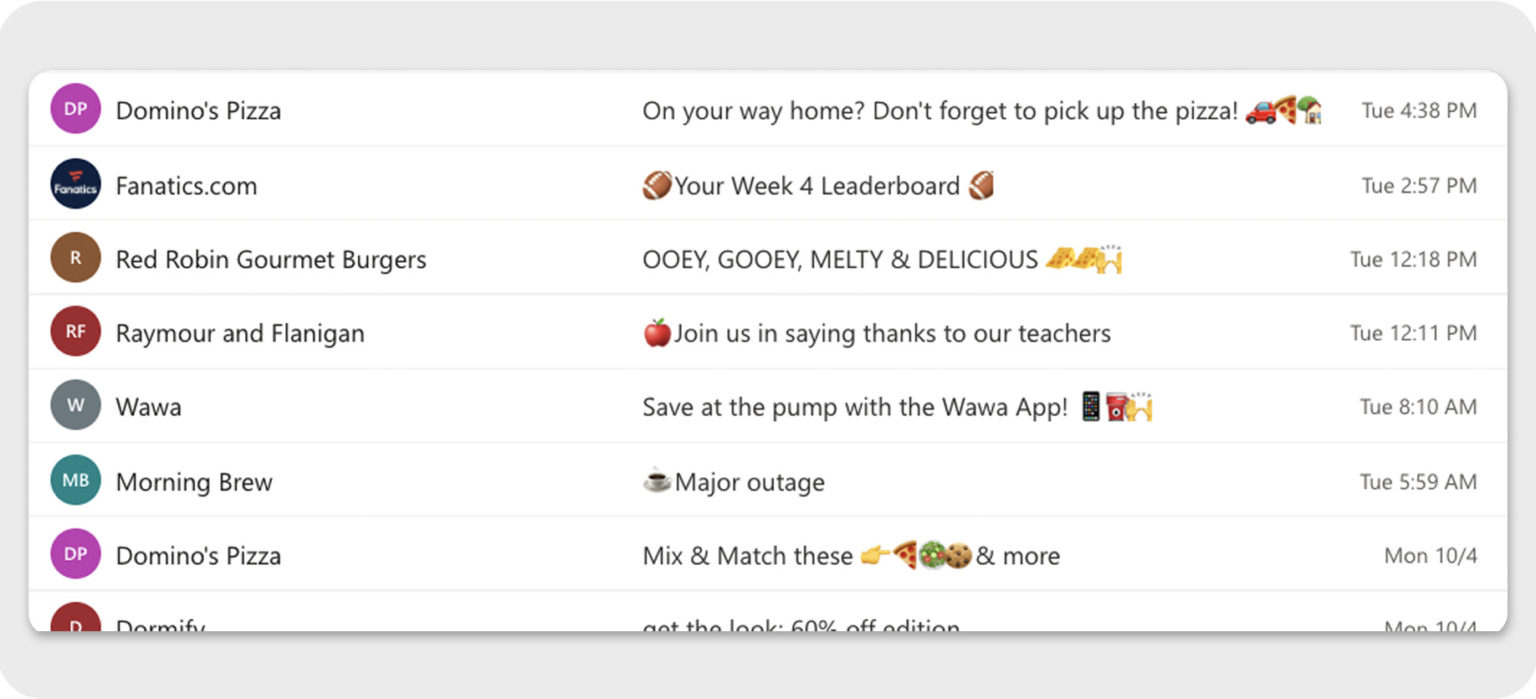
Task: Click the sender name 'Morning Brew'
Action: (x=194, y=481)
